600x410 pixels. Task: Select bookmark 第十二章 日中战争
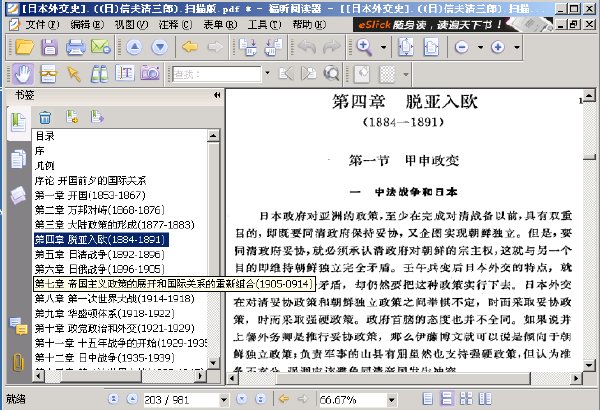[104, 358]
